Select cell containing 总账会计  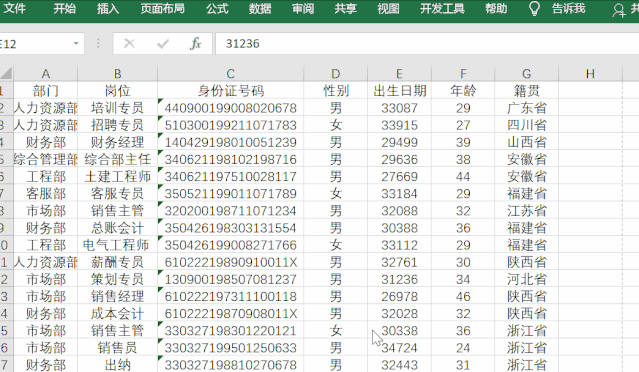[x=117, y=227]
